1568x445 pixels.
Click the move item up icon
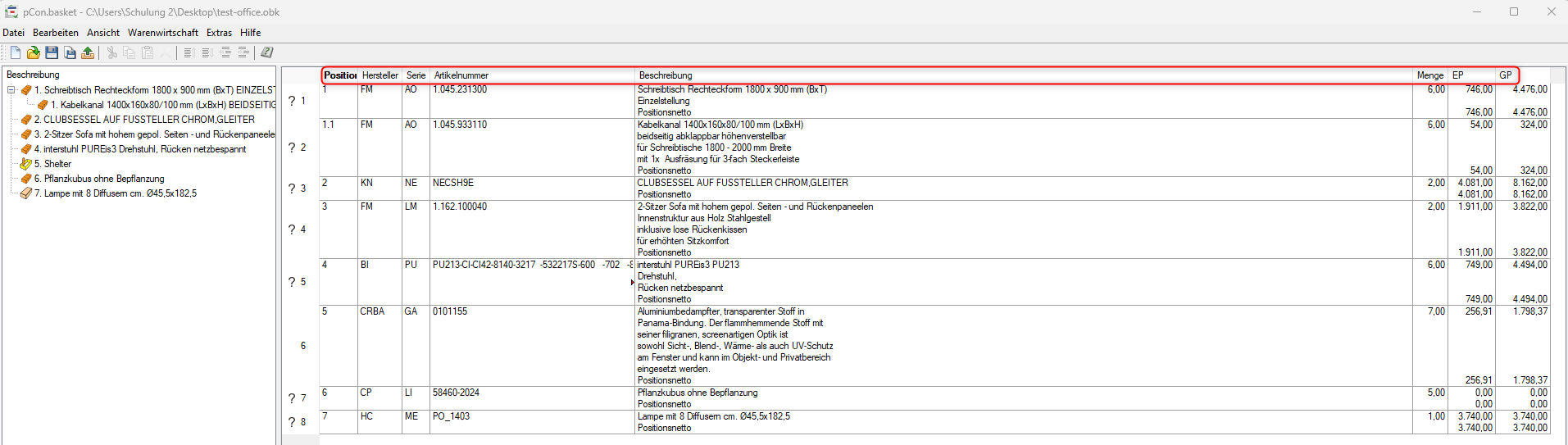(189, 52)
